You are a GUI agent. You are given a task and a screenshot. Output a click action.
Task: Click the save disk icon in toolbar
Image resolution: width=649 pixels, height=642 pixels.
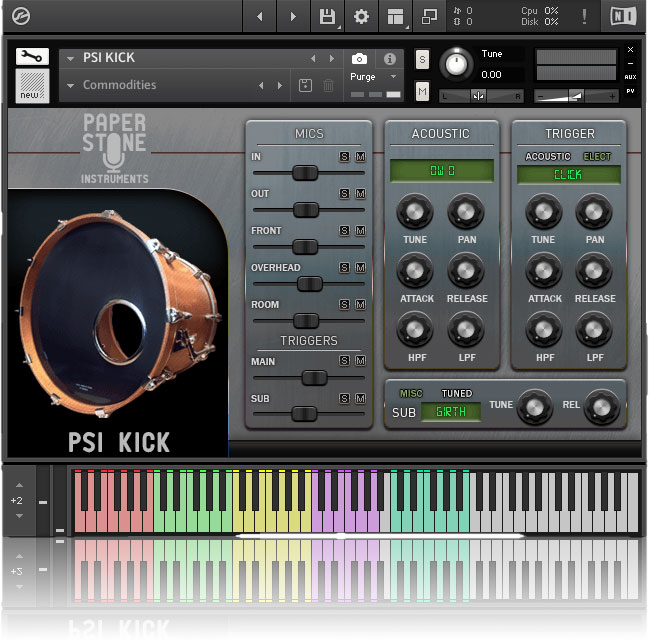pyautogui.click(x=326, y=16)
